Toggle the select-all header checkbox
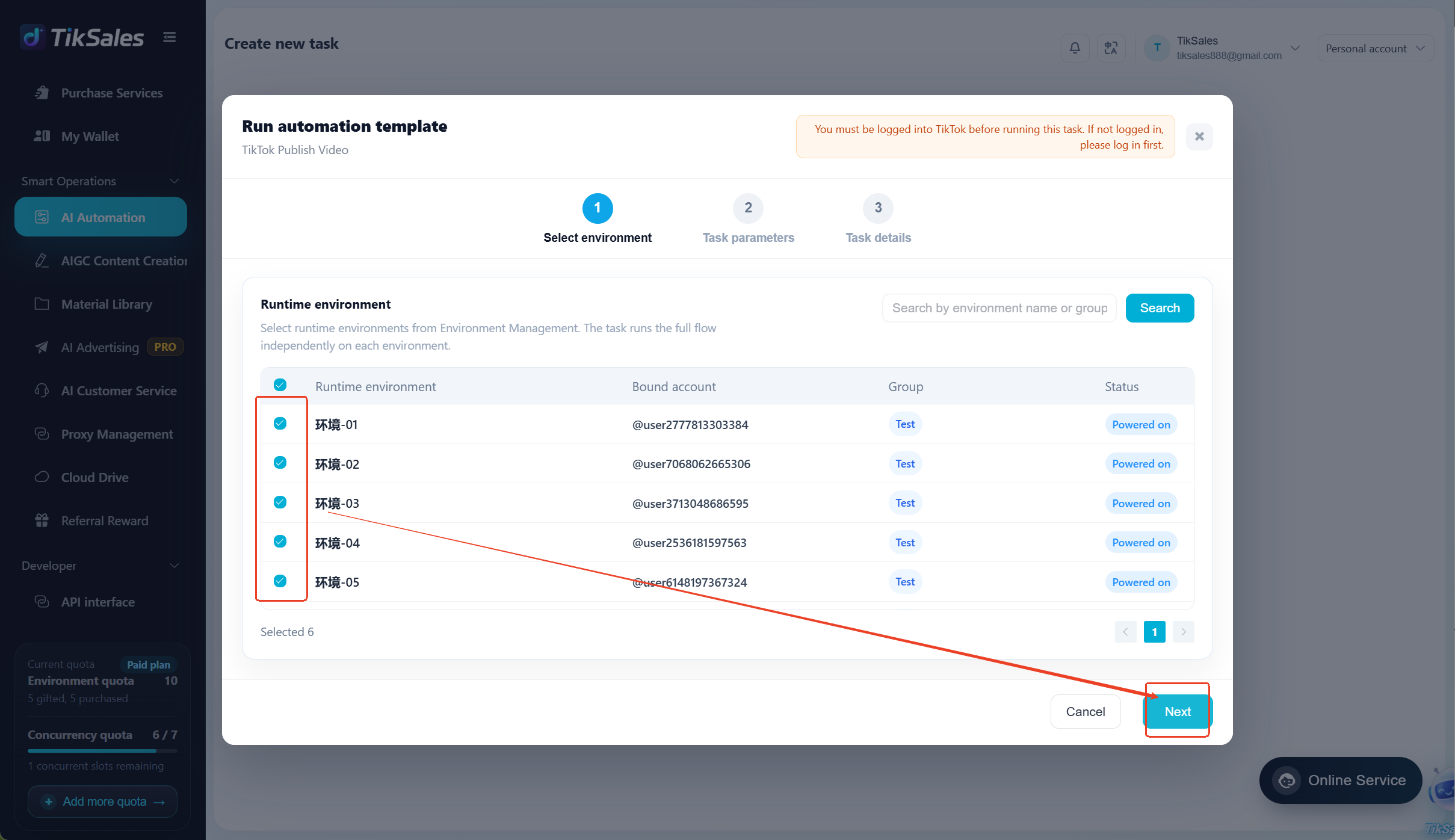The image size is (1455, 840). pos(280,385)
